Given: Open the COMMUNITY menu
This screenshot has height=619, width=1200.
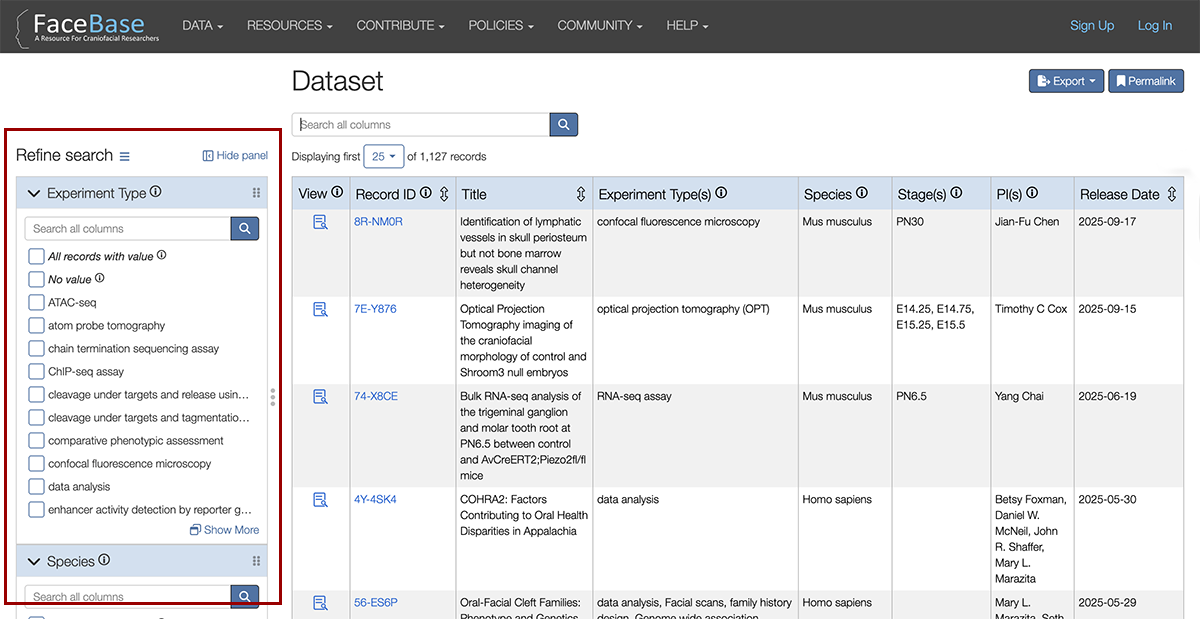Looking at the screenshot, I should point(599,26).
